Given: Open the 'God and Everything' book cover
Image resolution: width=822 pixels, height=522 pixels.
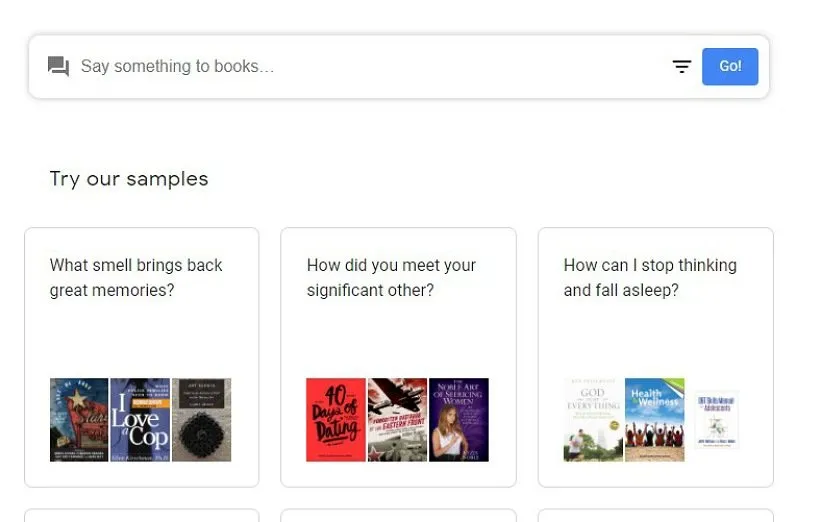Looking at the screenshot, I should pyautogui.click(x=593, y=420).
